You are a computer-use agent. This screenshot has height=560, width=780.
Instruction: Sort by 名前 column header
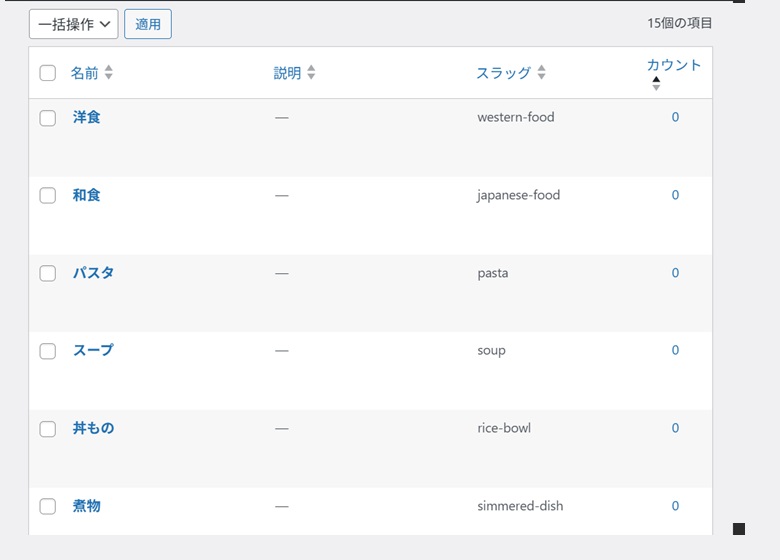pyautogui.click(x=85, y=73)
